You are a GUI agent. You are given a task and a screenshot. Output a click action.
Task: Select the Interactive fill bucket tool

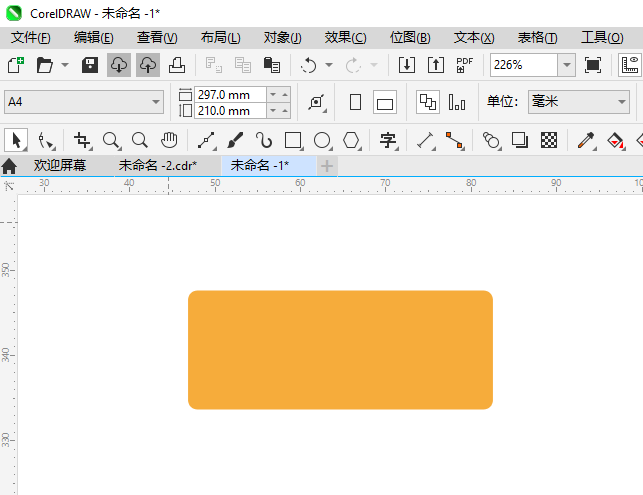(x=616, y=141)
